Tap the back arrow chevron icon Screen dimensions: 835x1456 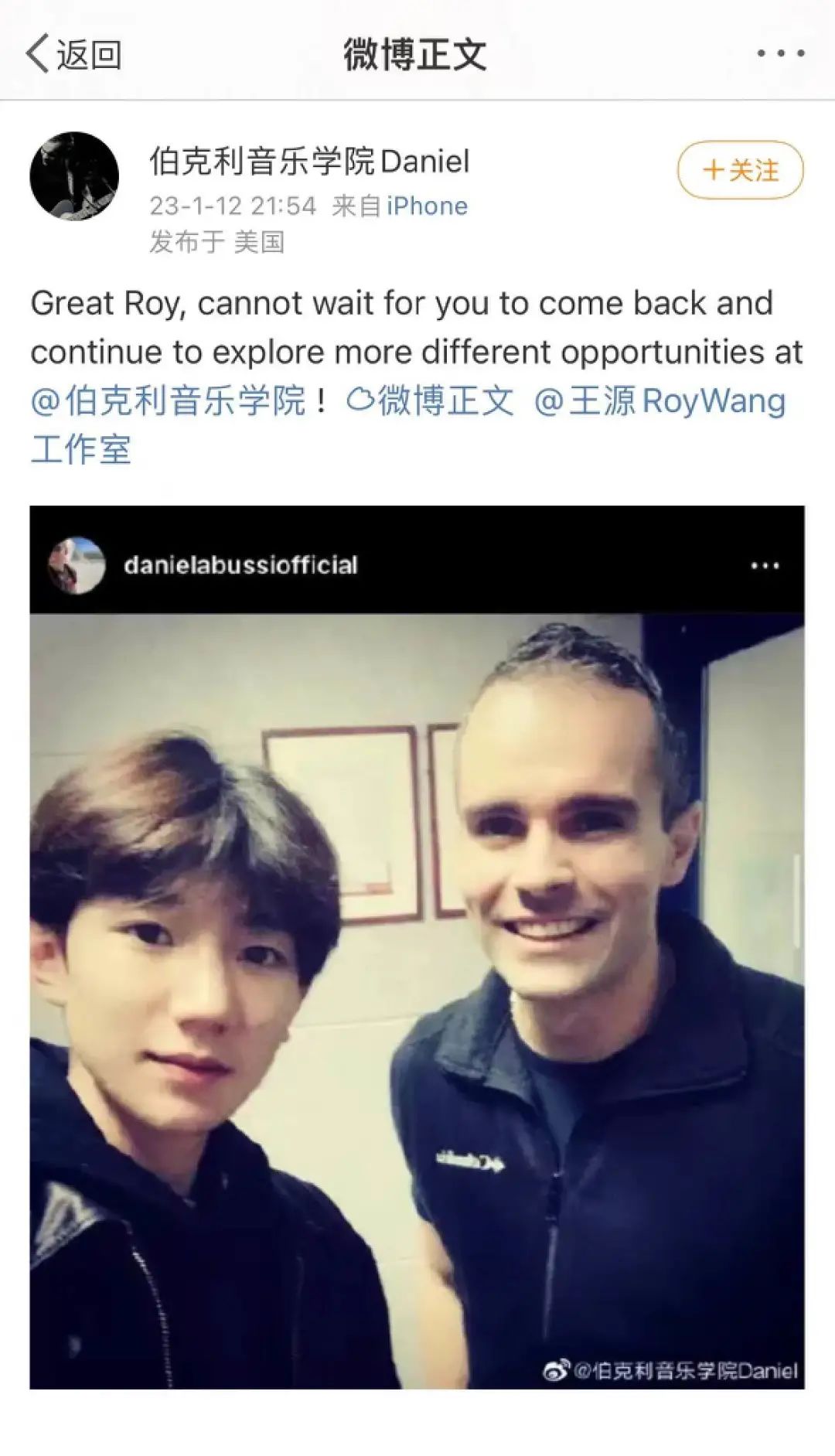[36, 54]
